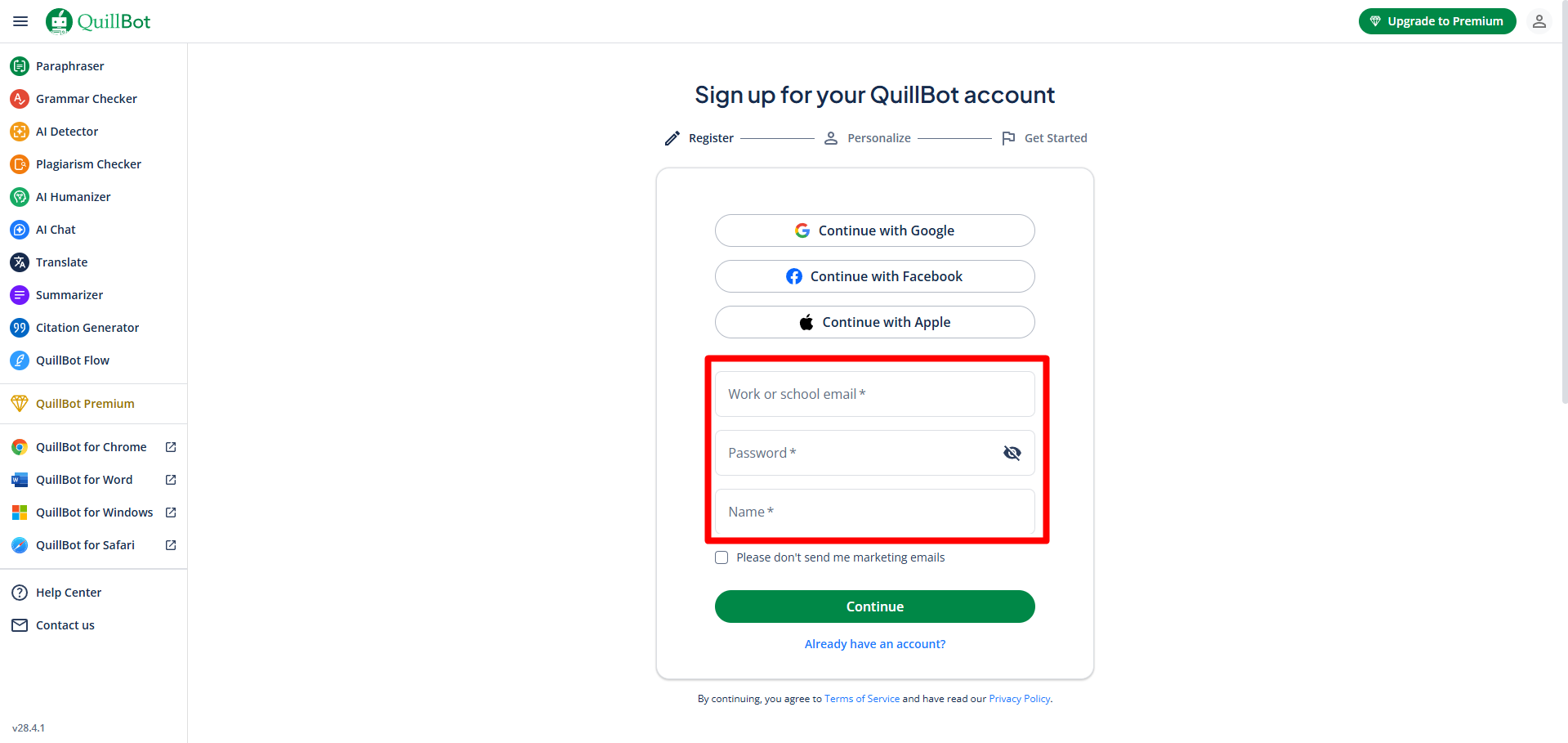This screenshot has height=743, width=1568.
Task: Open the Grammar Checker icon
Action: pos(20,99)
